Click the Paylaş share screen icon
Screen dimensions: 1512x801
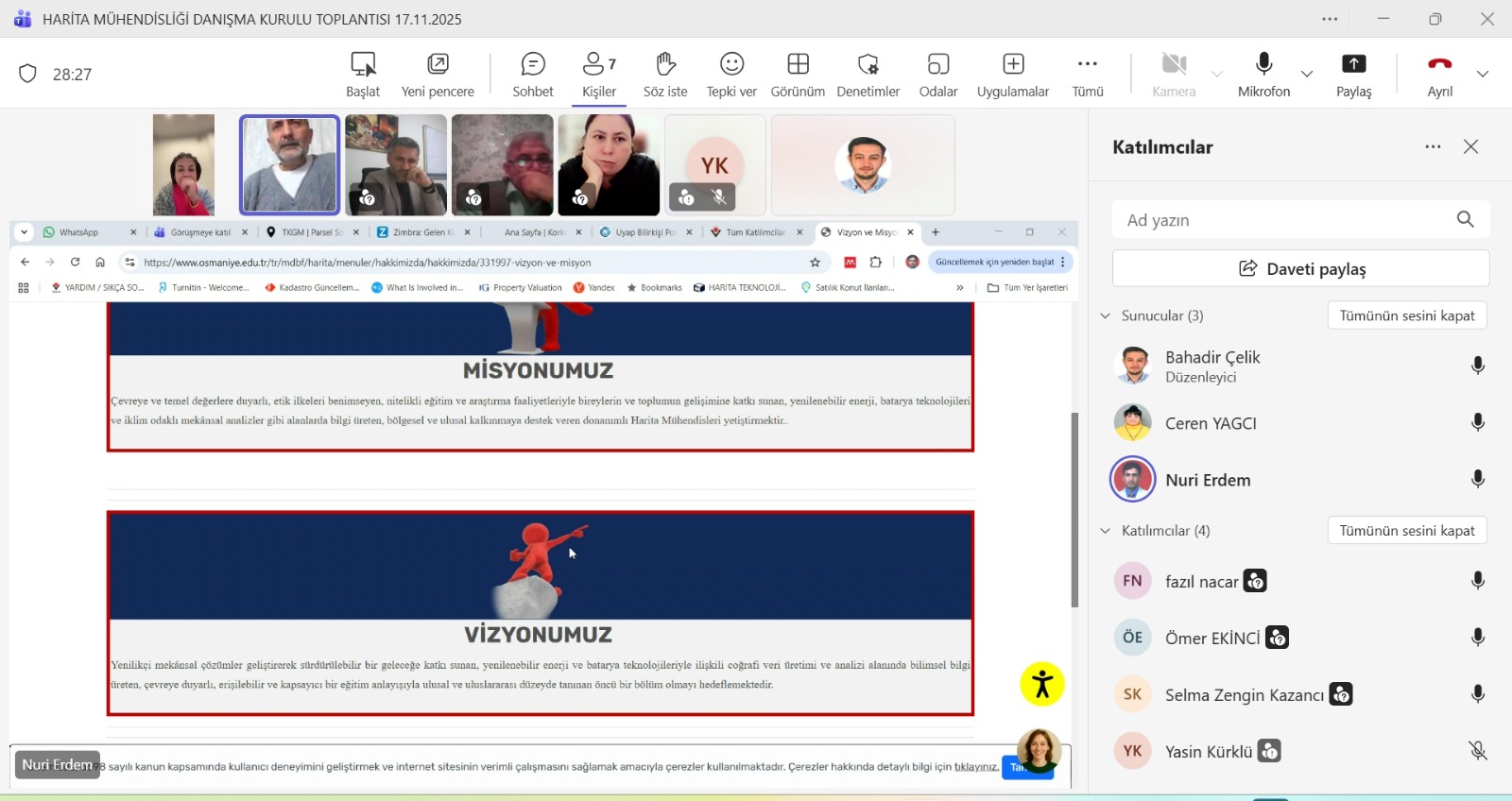(x=1353, y=64)
